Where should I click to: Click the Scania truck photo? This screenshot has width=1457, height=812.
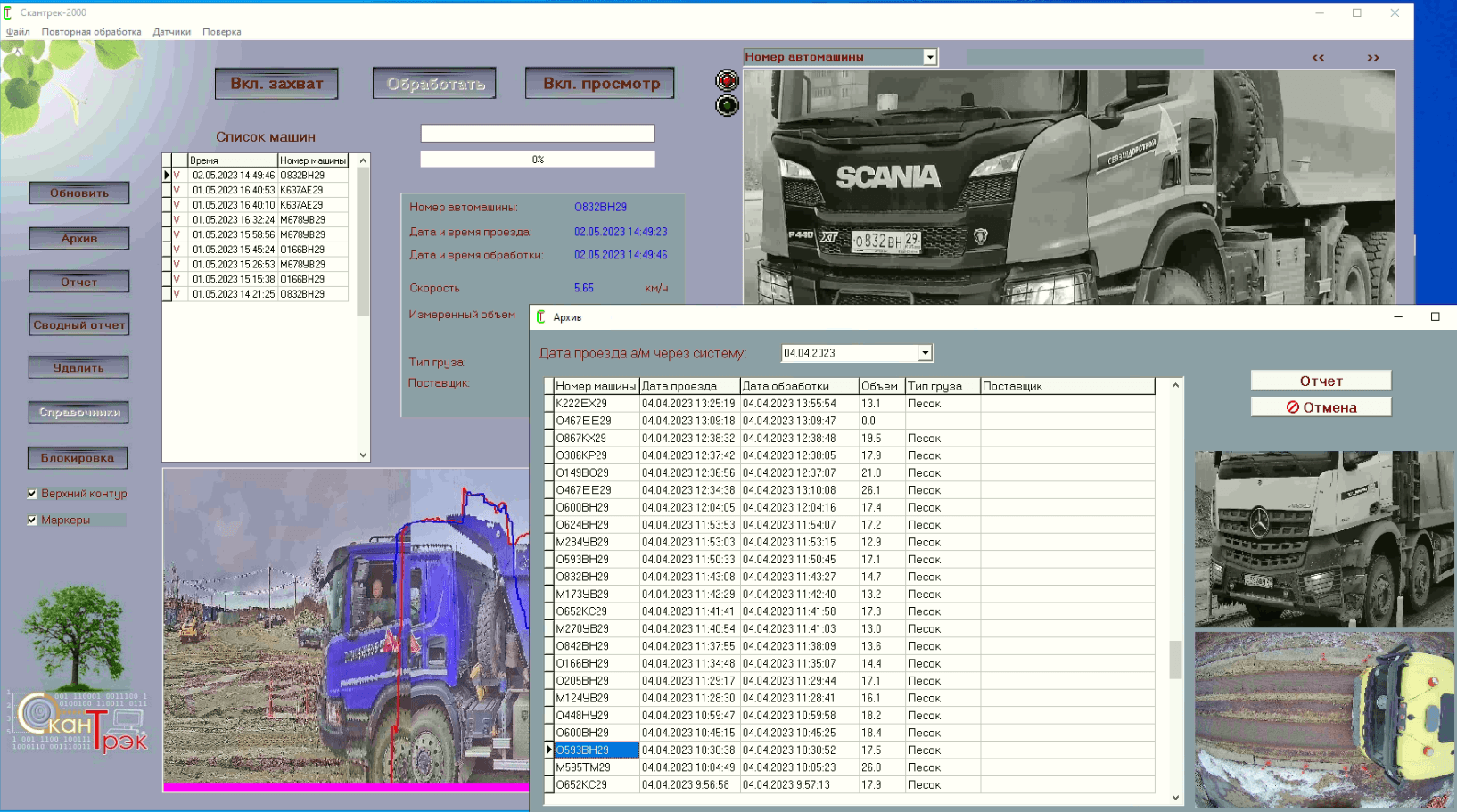(x=1069, y=188)
